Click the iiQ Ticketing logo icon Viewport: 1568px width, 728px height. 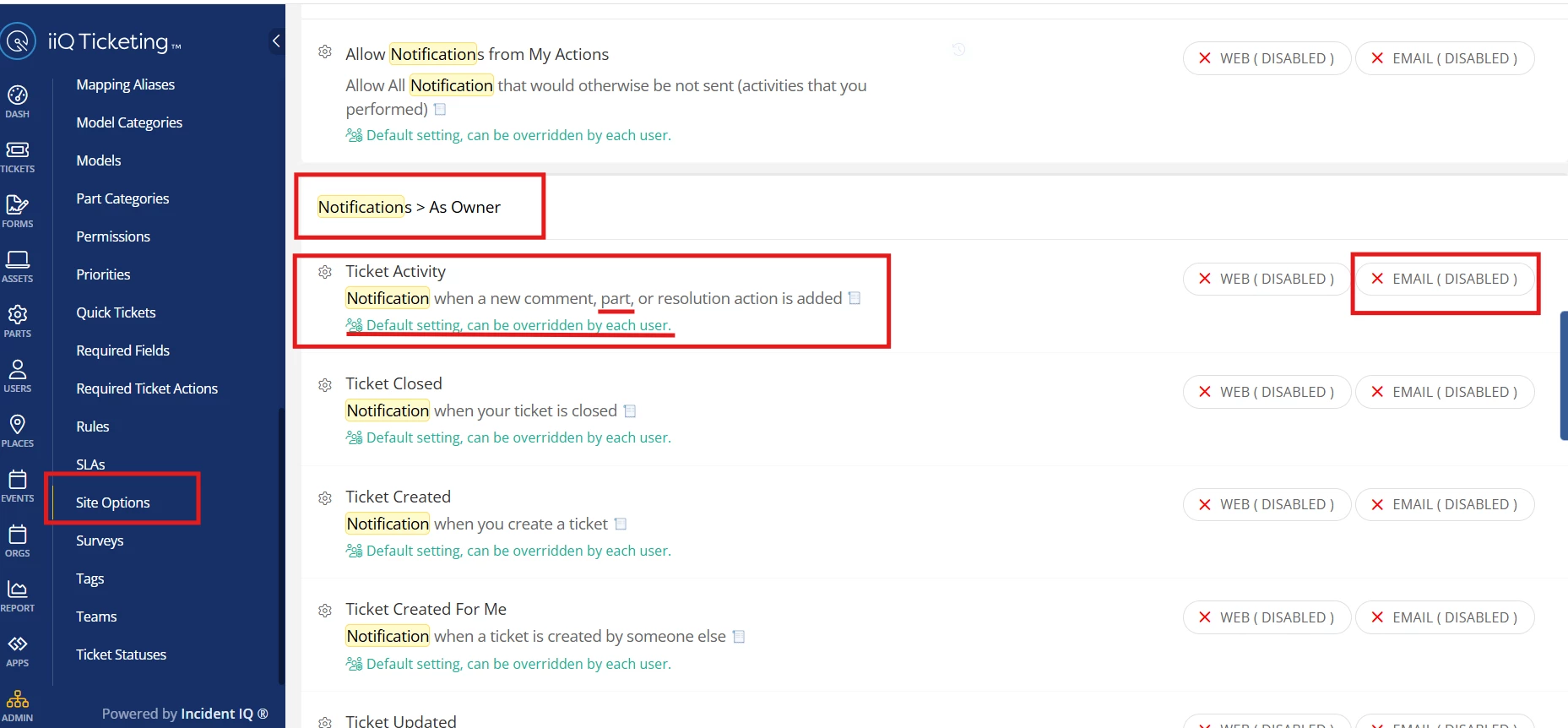[x=18, y=41]
